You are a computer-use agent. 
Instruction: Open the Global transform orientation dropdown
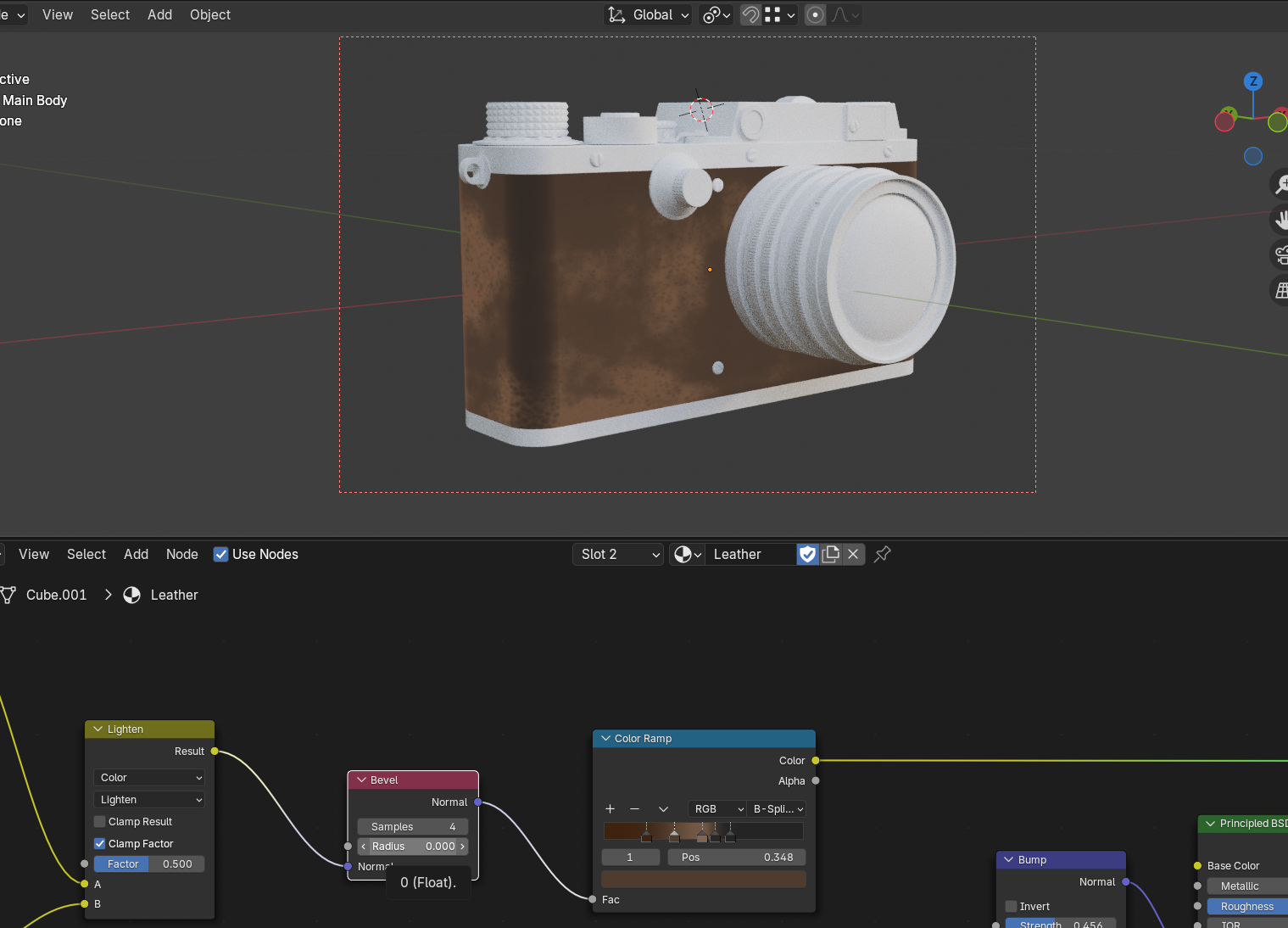point(648,14)
